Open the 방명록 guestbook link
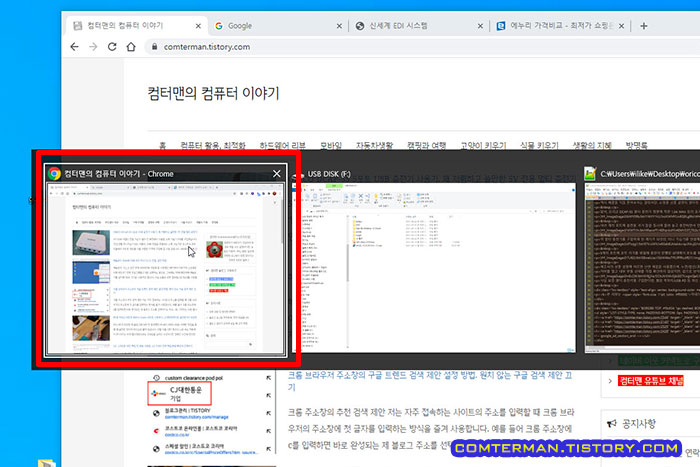 (x=636, y=146)
